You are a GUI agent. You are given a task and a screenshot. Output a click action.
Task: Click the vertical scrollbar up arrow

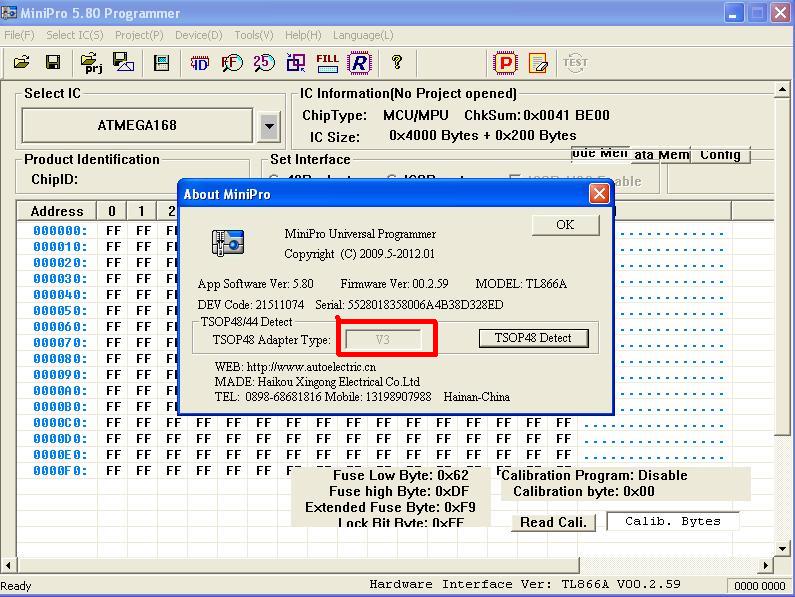(782, 90)
